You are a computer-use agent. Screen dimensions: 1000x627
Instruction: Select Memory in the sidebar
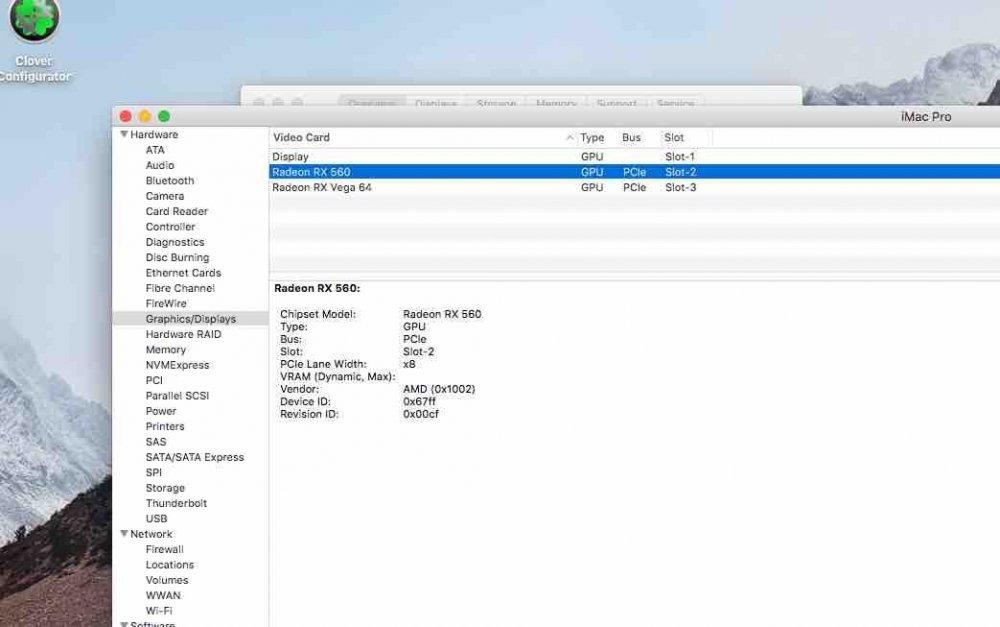pyautogui.click(x=166, y=350)
